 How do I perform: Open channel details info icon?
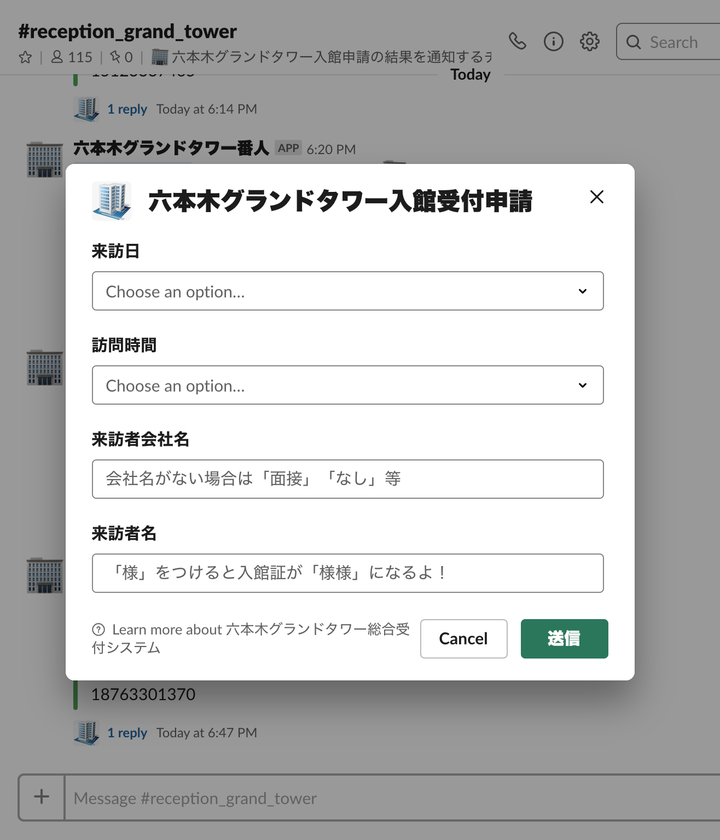(x=553, y=41)
